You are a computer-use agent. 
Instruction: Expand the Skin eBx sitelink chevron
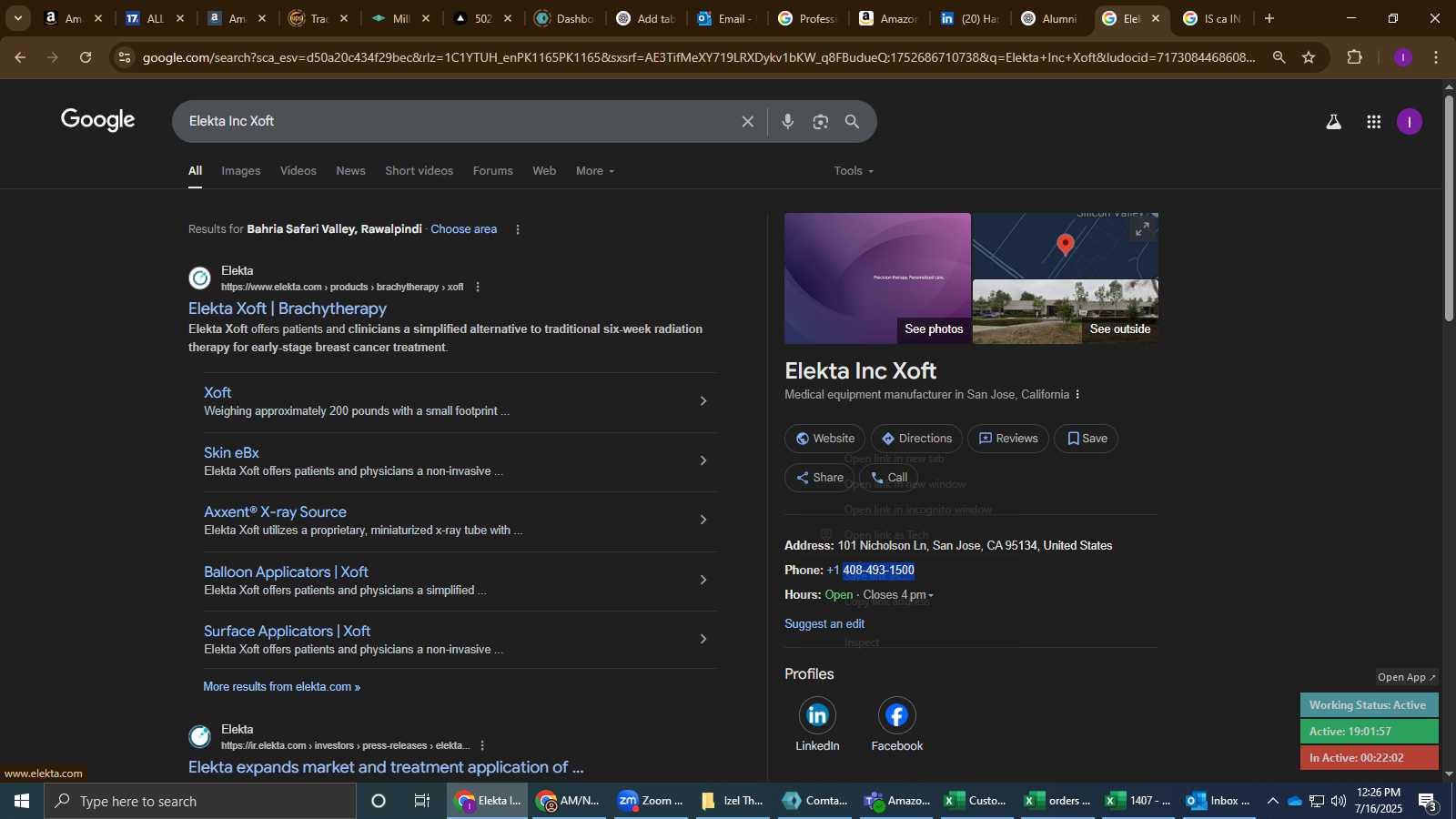[x=703, y=460]
